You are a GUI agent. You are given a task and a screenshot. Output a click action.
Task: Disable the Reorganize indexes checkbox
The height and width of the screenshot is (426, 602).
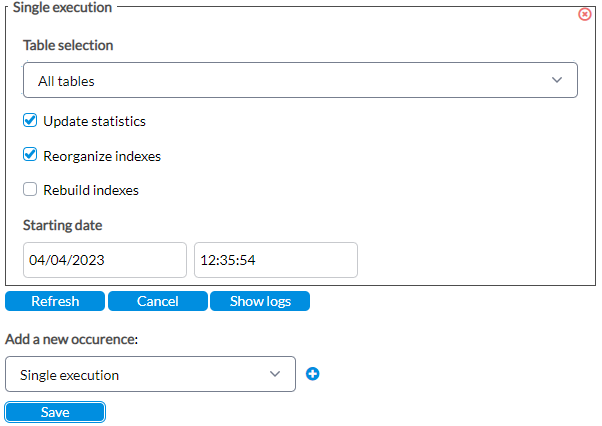pyautogui.click(x=30, y=155)
